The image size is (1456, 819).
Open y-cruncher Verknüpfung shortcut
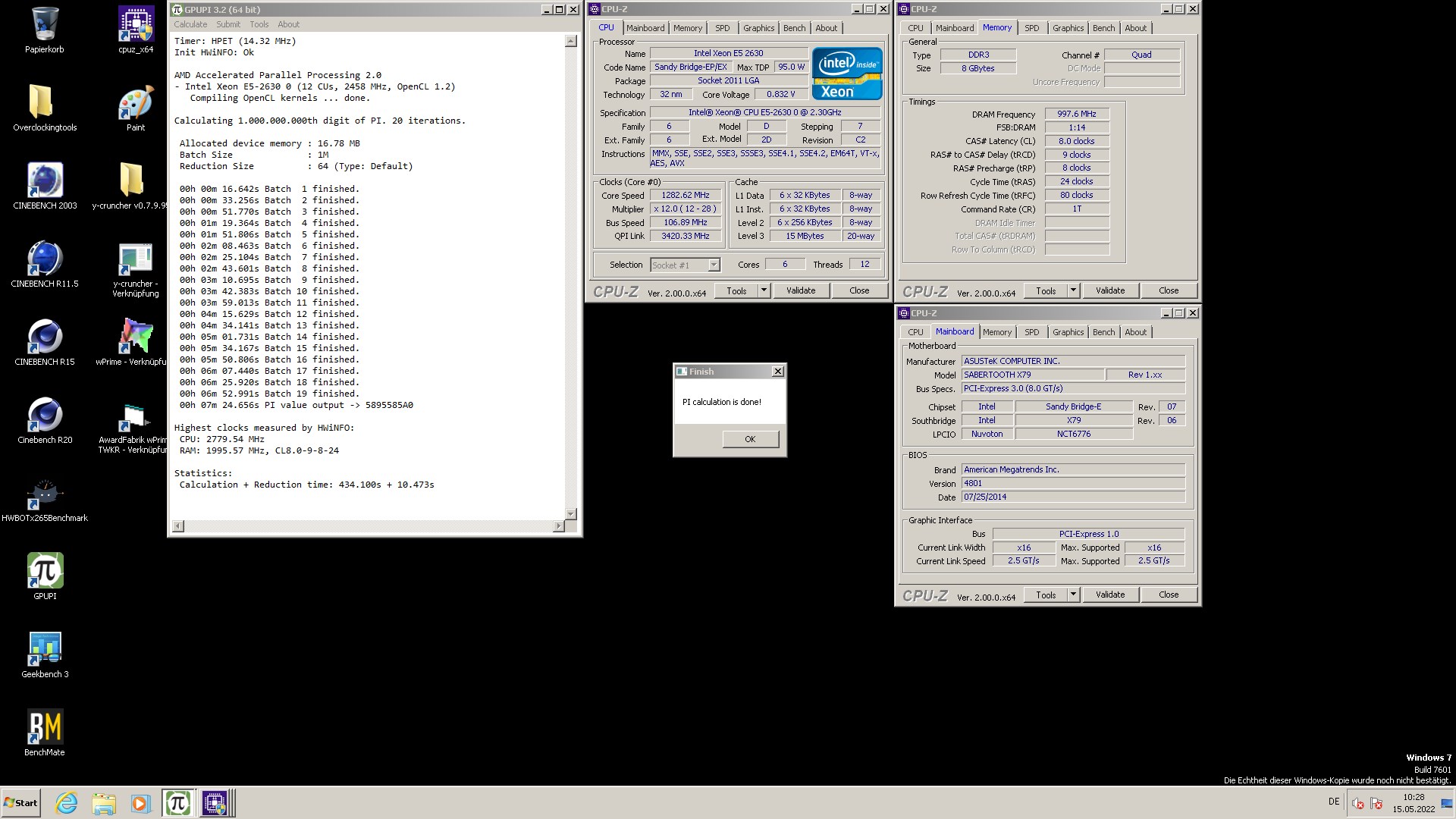click(136, 269)
